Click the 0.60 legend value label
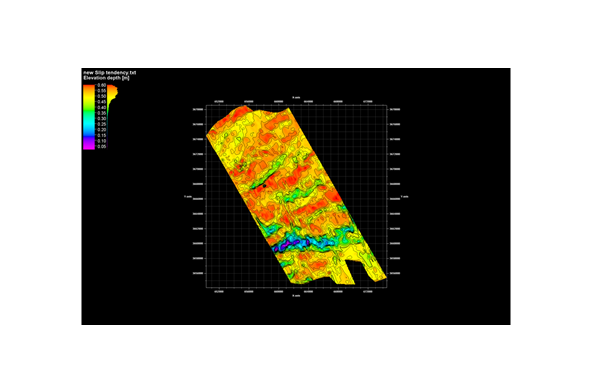 [x=102, y=85]
